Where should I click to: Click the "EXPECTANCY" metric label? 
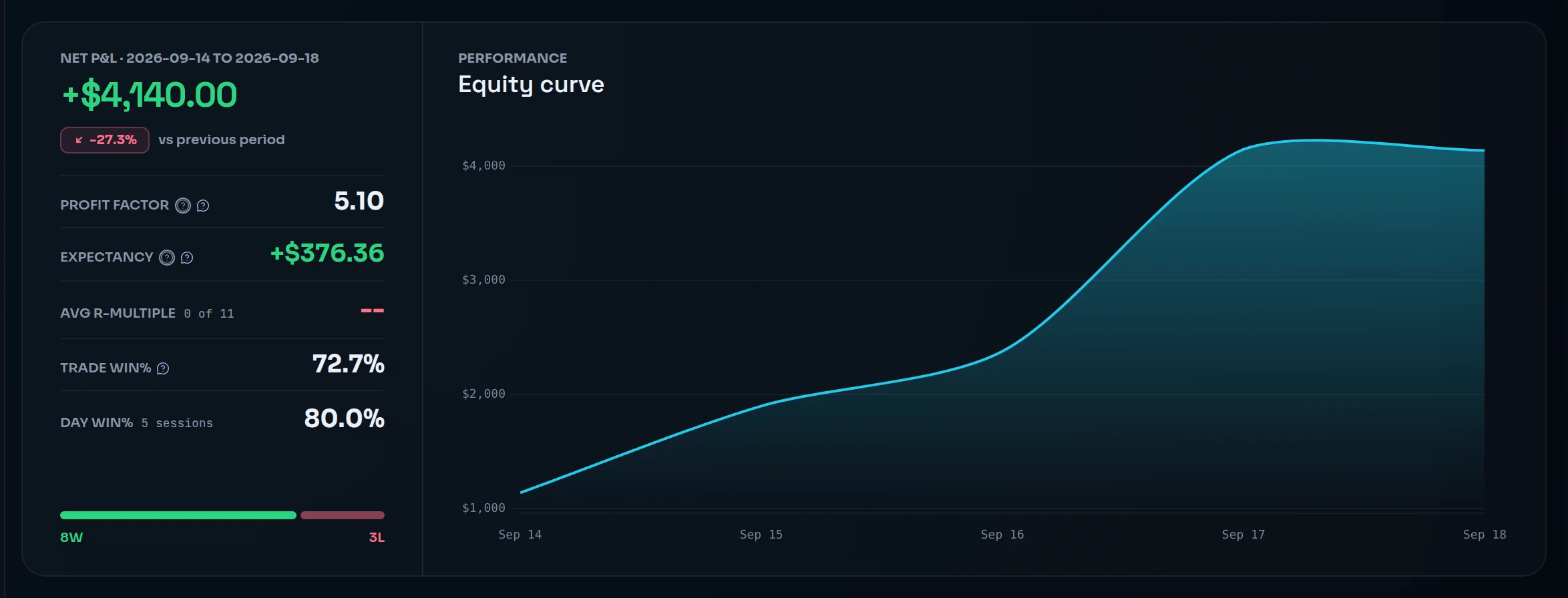pos(107,257)
